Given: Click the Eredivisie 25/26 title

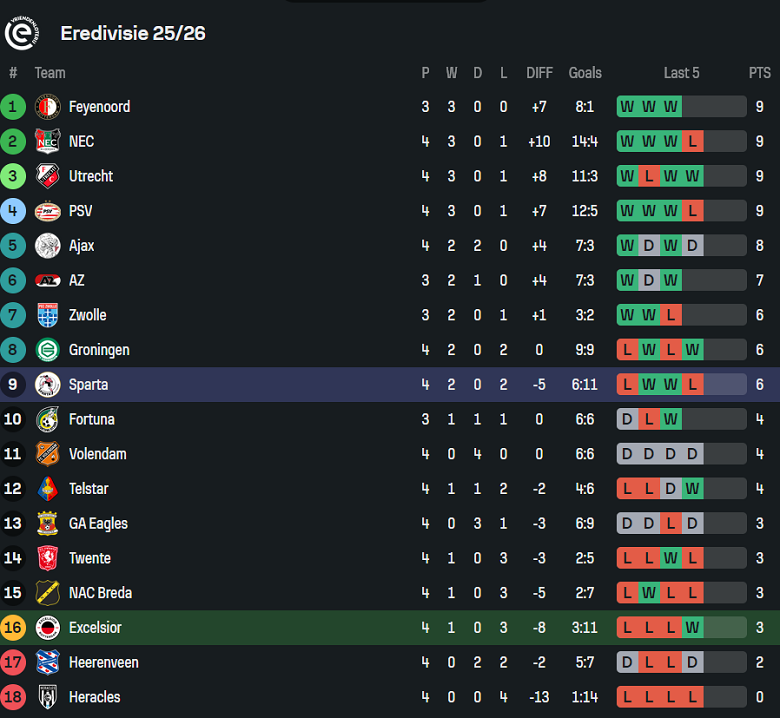Looking at the screenshot, I should point(133,33).
